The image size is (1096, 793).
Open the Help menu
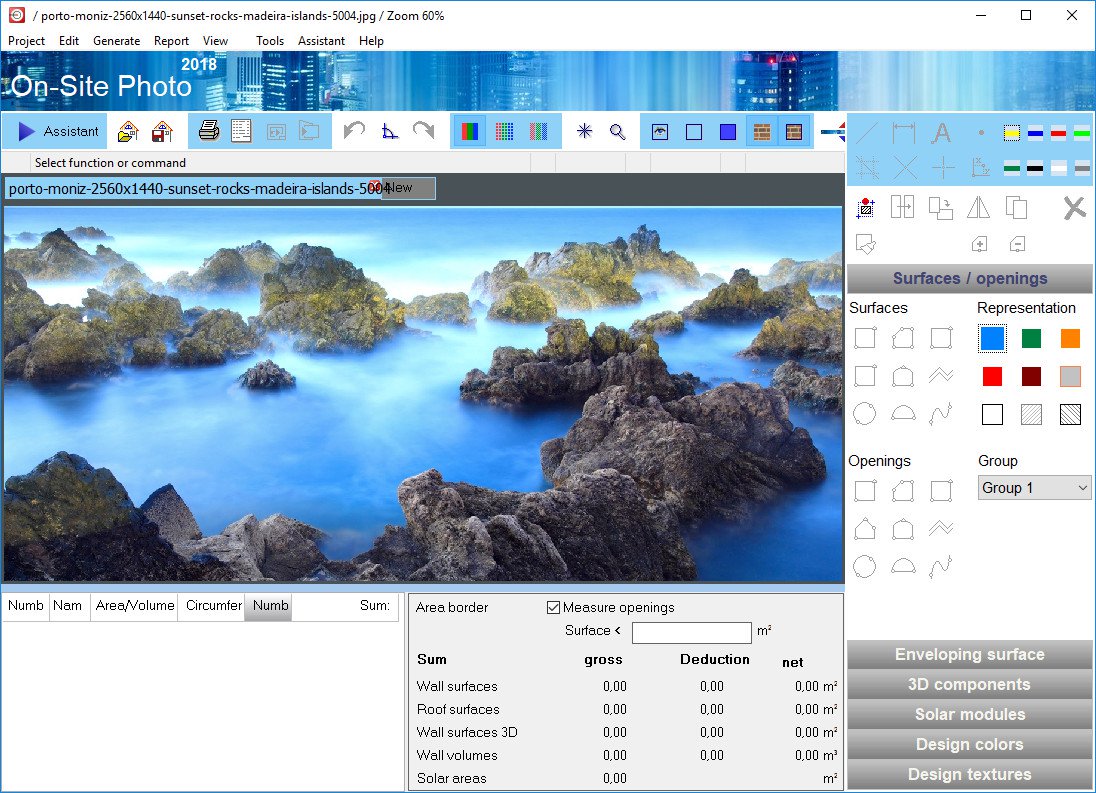[x=371, y=41]
